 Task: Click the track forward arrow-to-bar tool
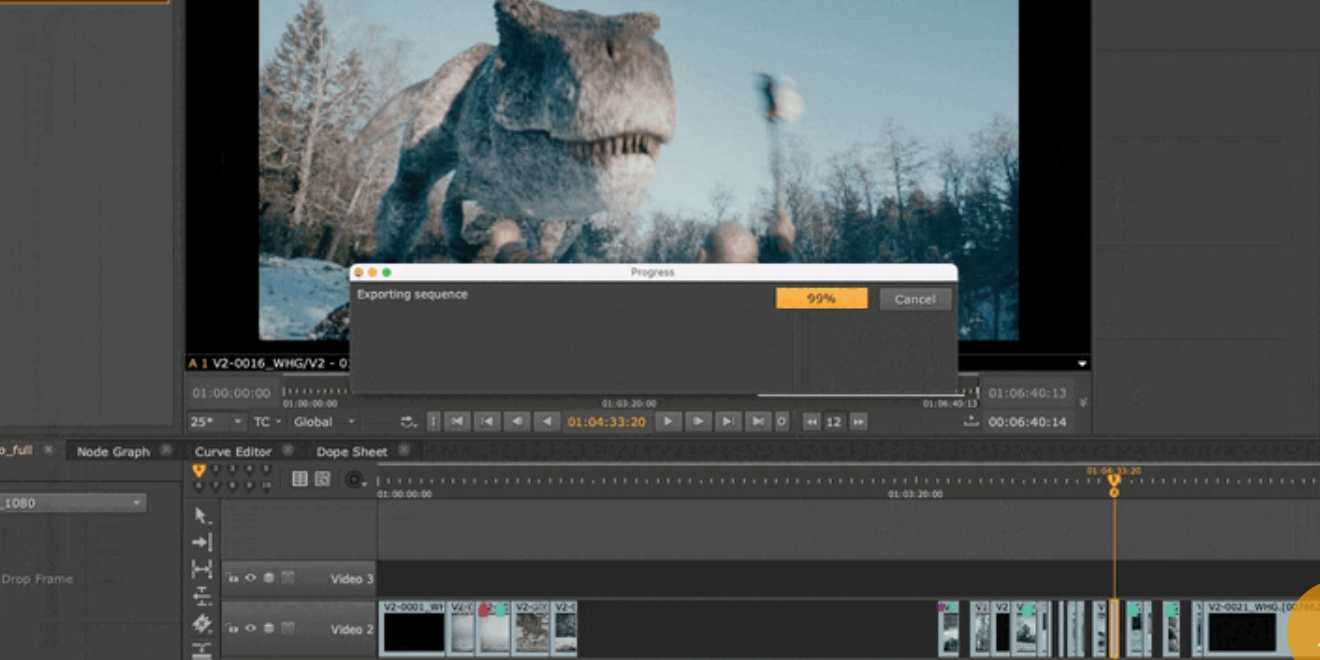pos(201,542)
